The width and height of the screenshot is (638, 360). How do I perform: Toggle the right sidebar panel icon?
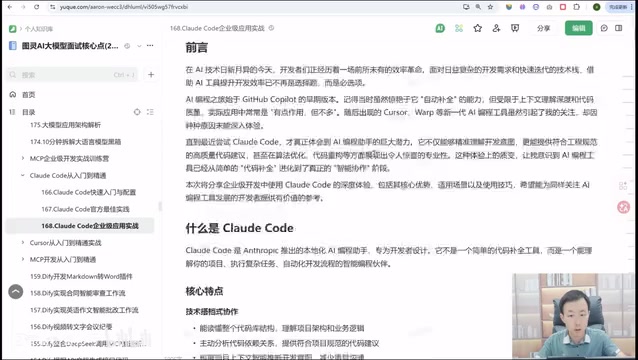618,28
